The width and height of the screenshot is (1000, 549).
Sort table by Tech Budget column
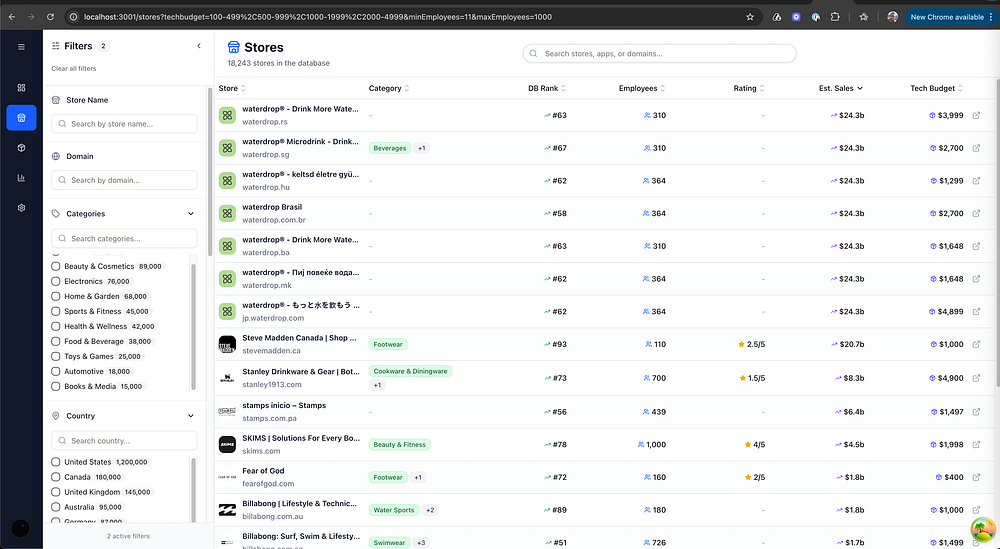coord(937,89)
